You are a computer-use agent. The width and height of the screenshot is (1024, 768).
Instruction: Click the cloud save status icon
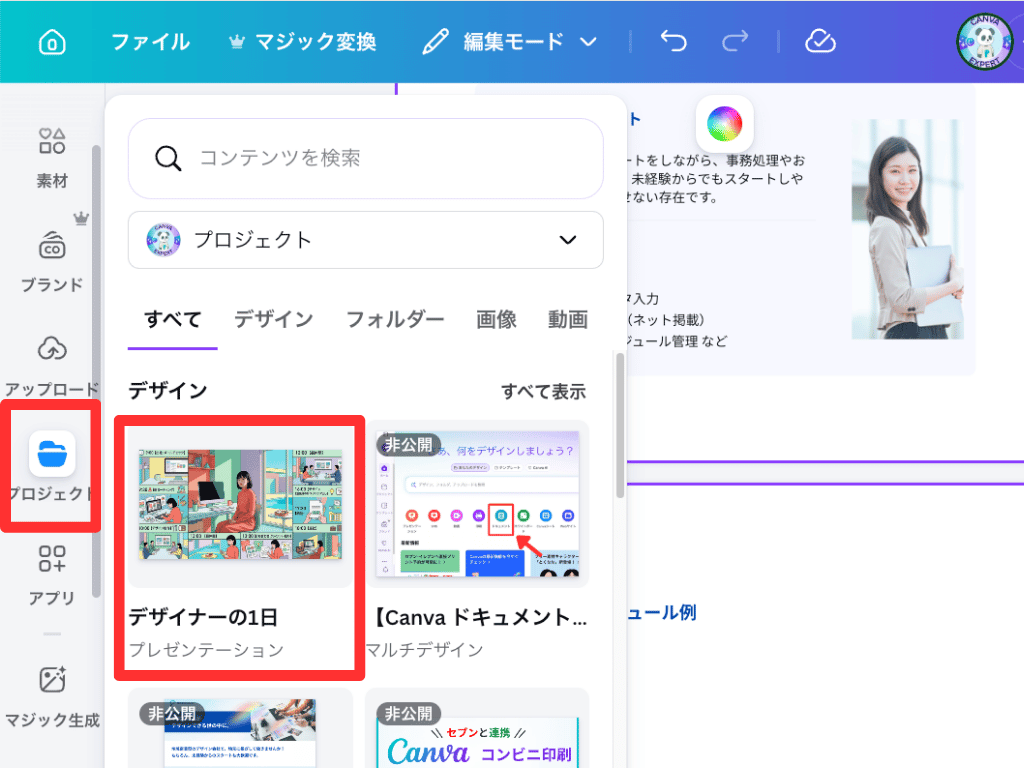[x=819, y=41]
